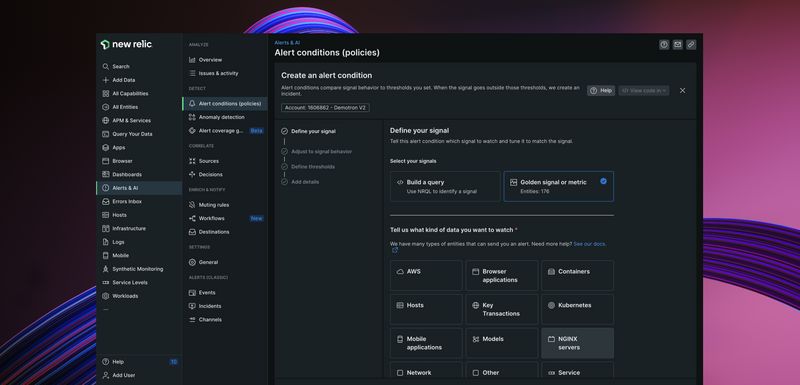This screenshot has width=800, height=385.
Task: Click the Mobile icon in the sidebar
Action: pos(106,255)
